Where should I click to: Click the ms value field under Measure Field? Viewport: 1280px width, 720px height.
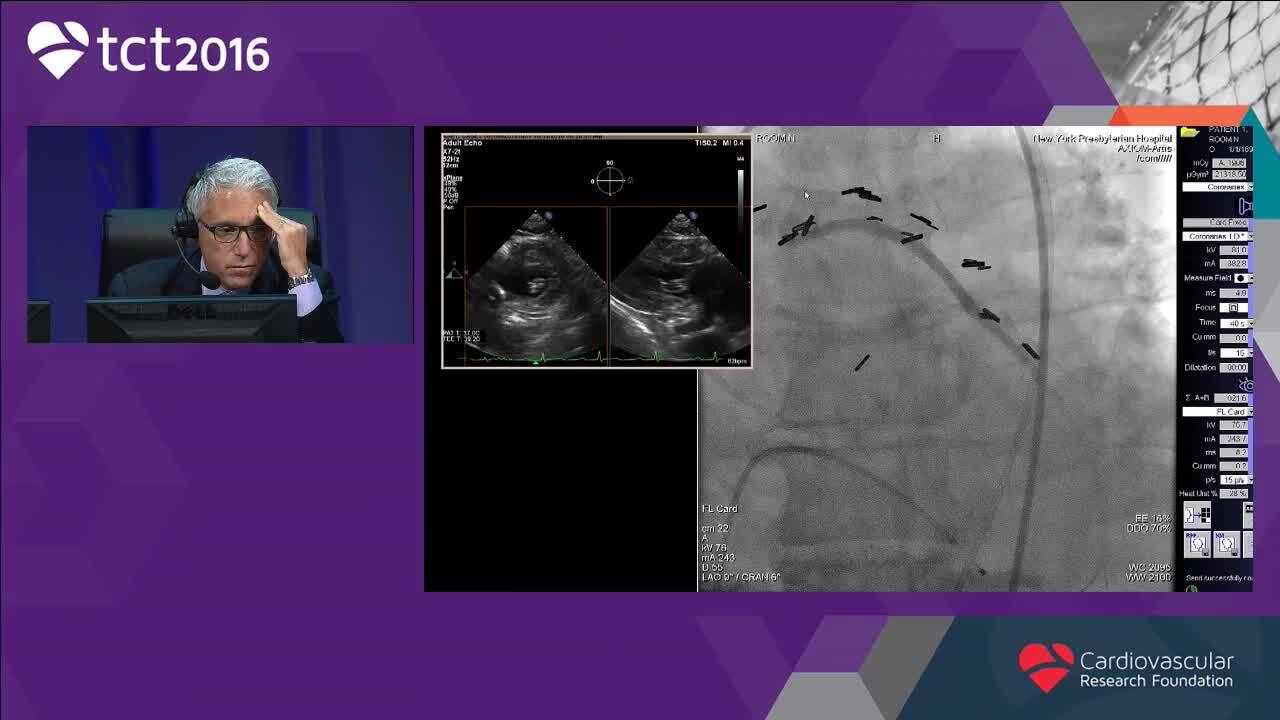[x=1233, y=293]
